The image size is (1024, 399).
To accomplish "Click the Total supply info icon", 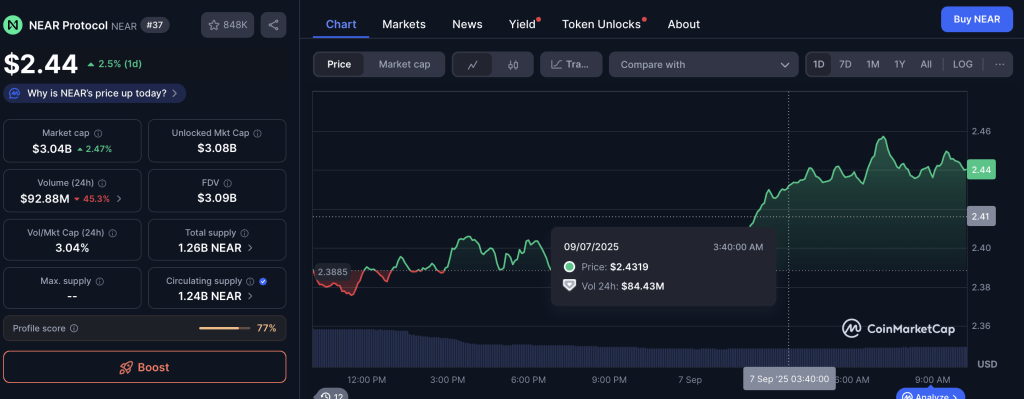I will click(244, 233).
